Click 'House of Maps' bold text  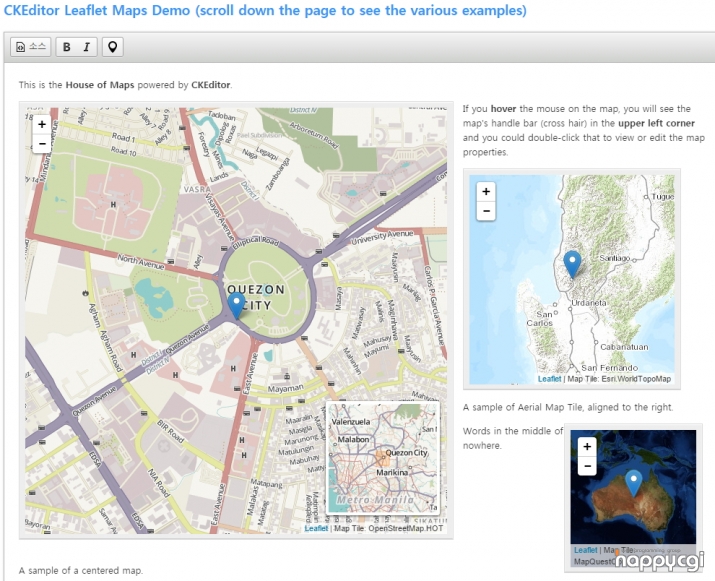(x=100, y=85)
